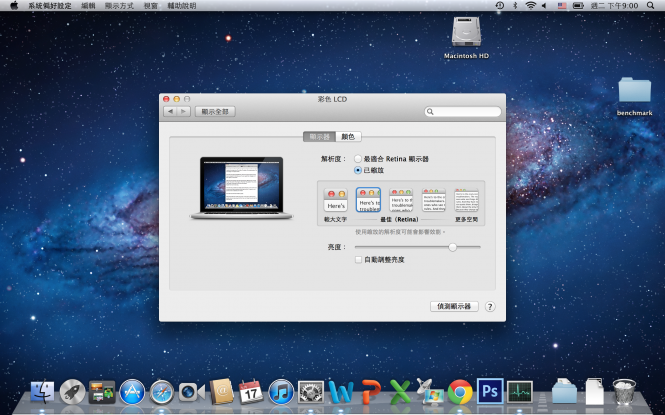Viewport: 665px width, 415px height.
Task: Open help with question mark button
Action: click(490, 306)
